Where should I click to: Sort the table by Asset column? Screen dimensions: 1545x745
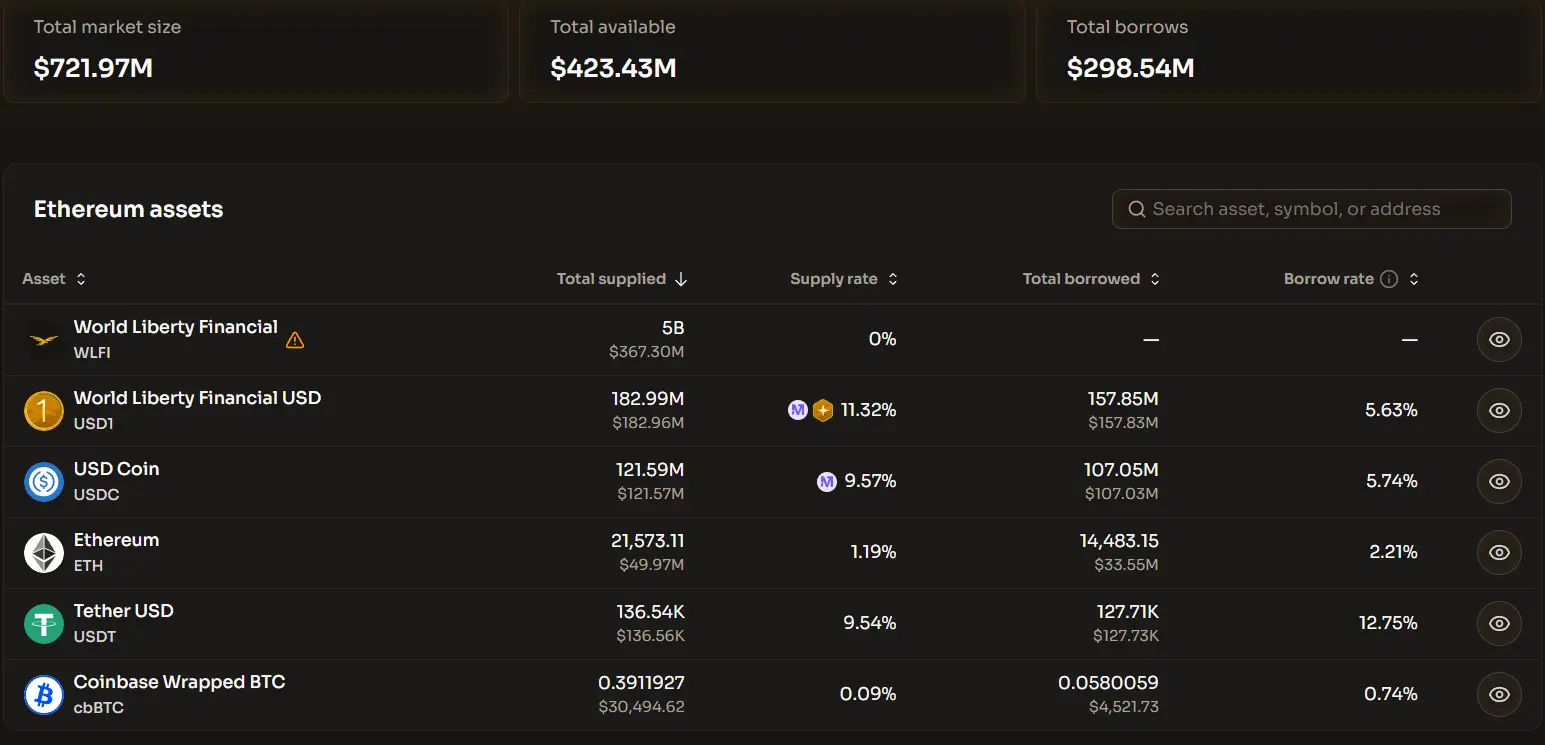pos(54,279)
